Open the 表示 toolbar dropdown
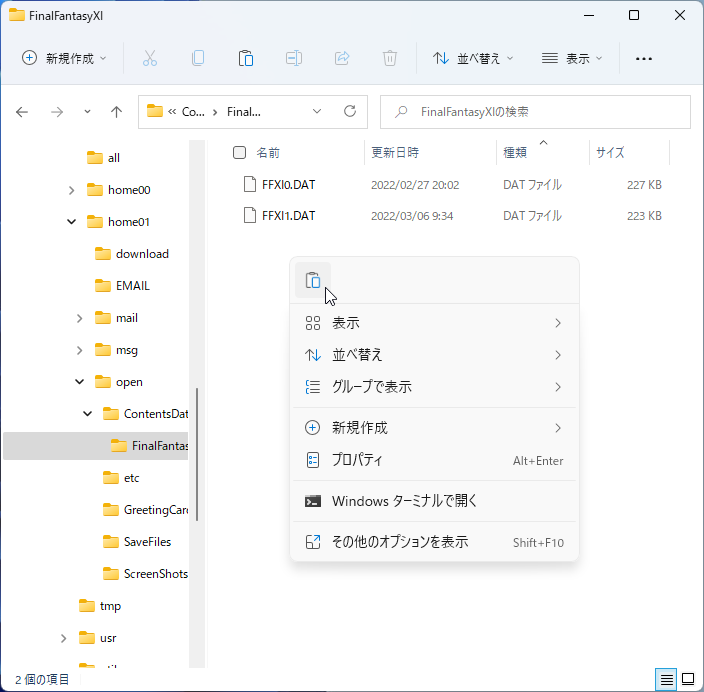This screenshot has height=692, width=704. point(572,58)
